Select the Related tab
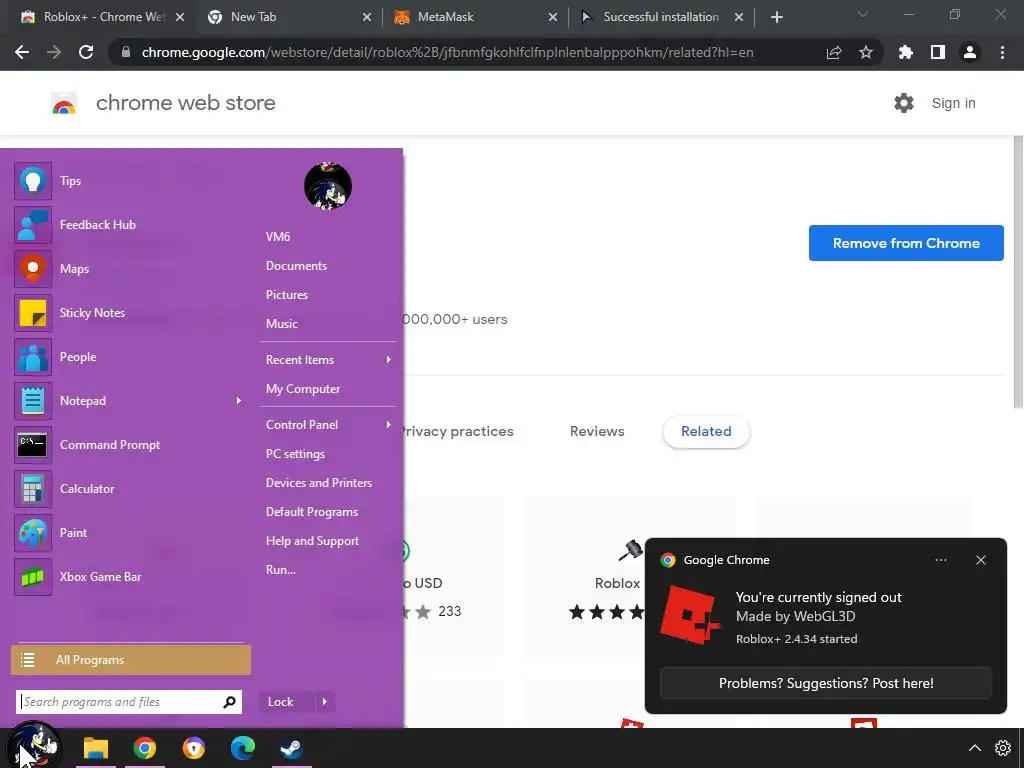The image size is (1024, 768). (x=706, y=432)
